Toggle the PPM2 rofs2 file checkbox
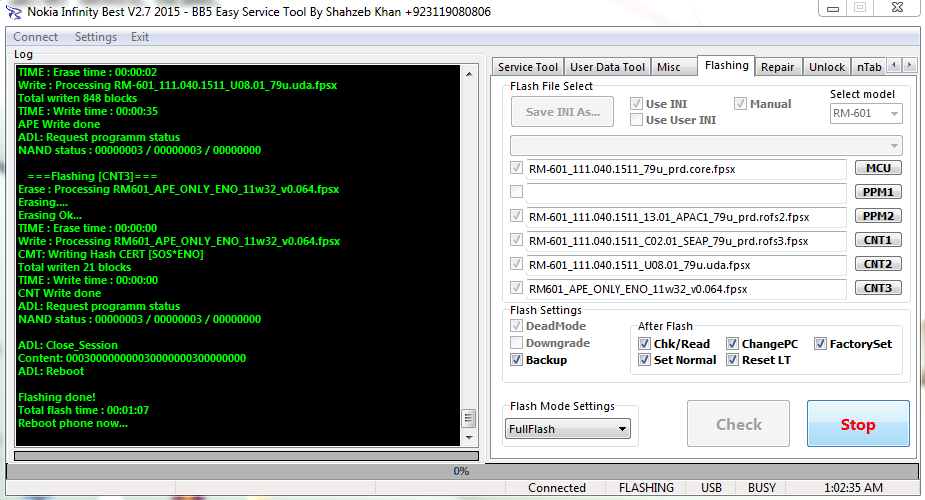The width and height of the screenshot is (925, 500). 516,216
